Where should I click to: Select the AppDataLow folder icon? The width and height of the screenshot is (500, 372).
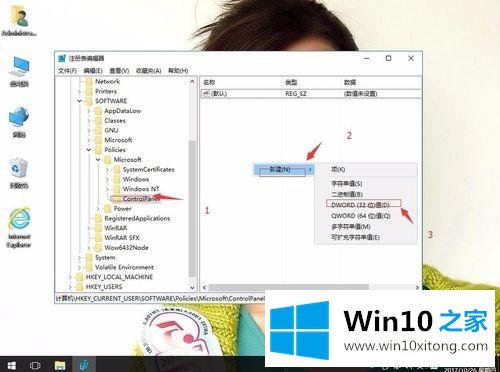pyautogui.click(x=98, y=111)
